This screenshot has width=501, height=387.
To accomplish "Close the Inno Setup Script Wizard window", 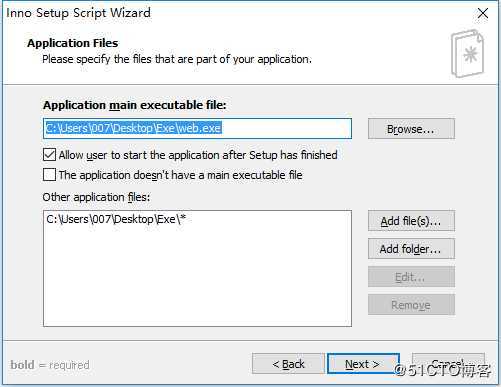I will tap(483, 14).
